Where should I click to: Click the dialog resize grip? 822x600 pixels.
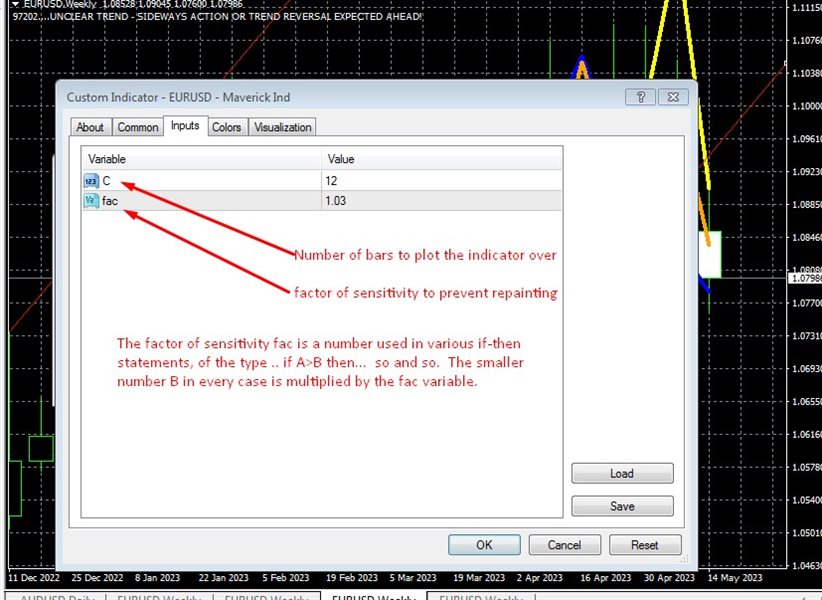(684, 560)
